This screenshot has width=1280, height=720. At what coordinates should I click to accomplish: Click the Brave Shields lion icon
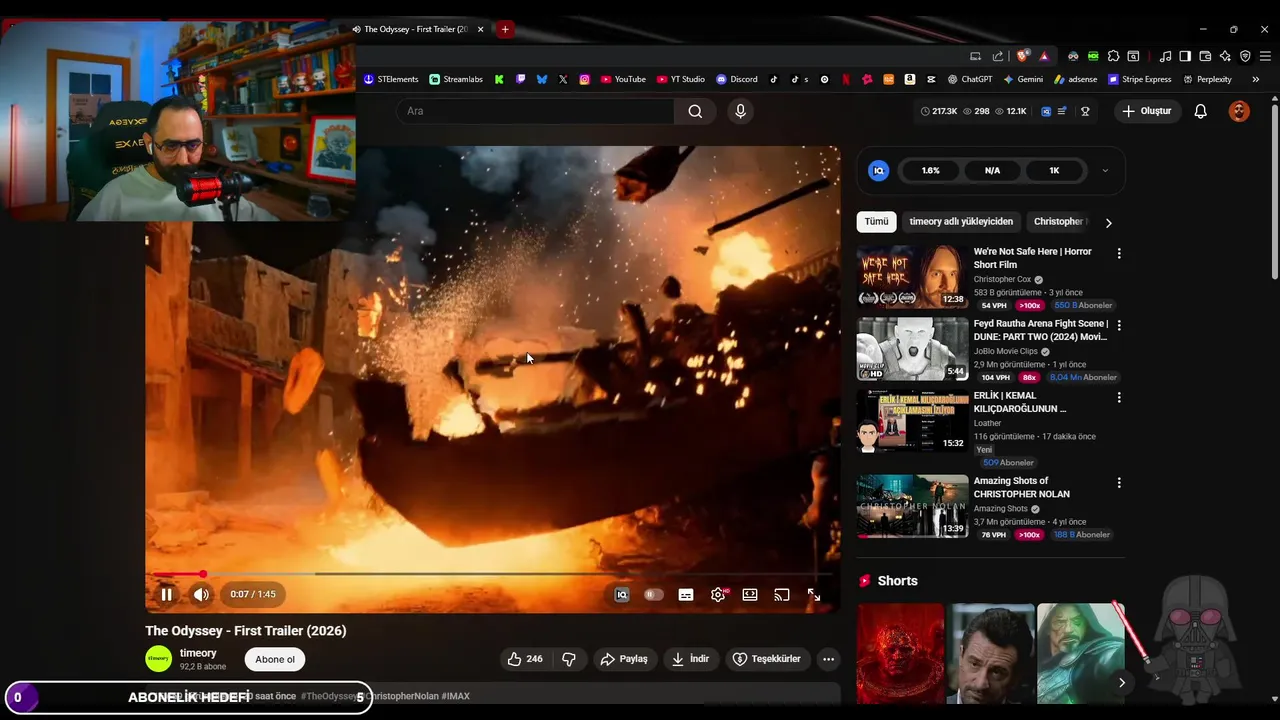click(1022, 56)
